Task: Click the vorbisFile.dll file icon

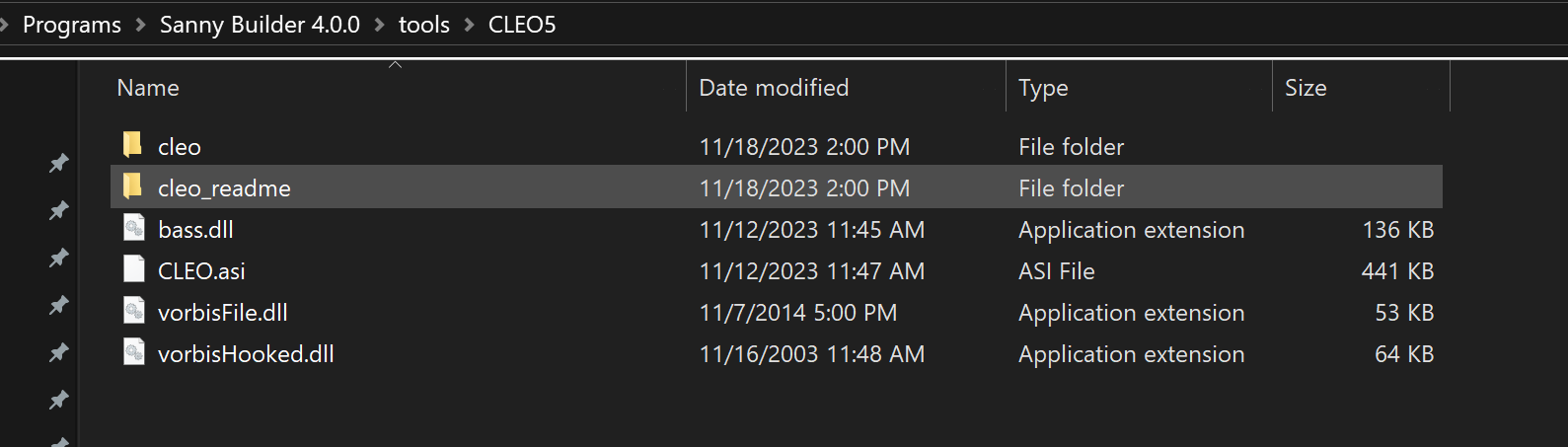Action: 134,311
